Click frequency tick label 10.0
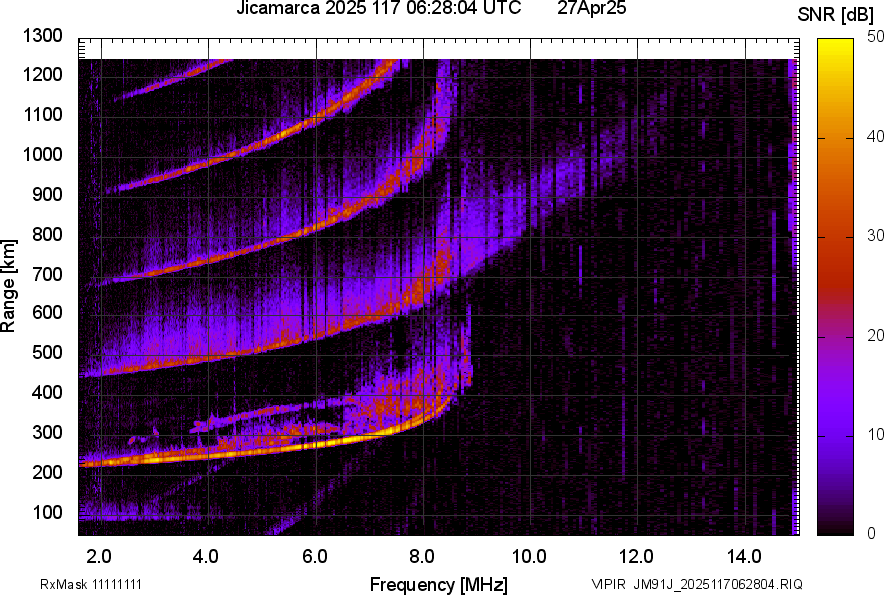The image size is (884, 595). coord(529,557)
